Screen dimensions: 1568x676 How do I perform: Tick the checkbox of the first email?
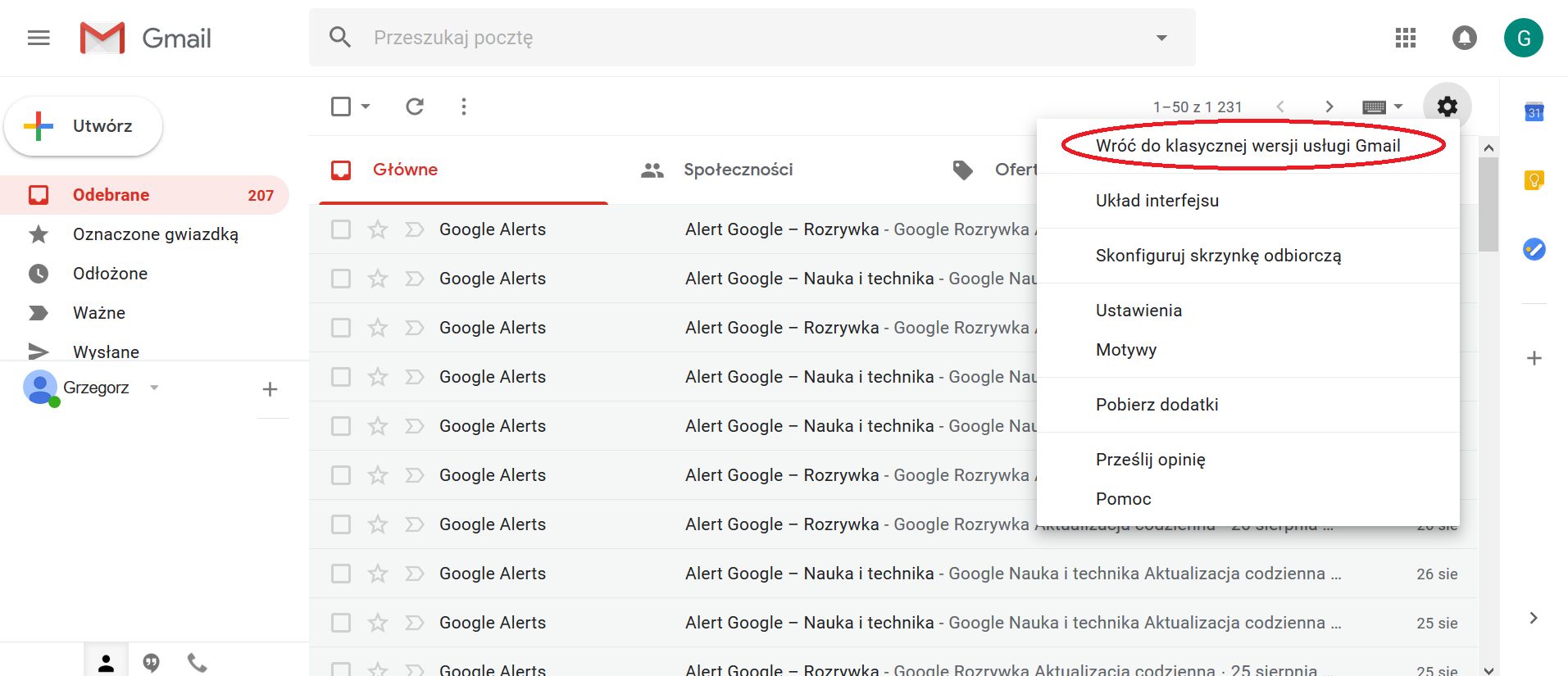(341, 229)
